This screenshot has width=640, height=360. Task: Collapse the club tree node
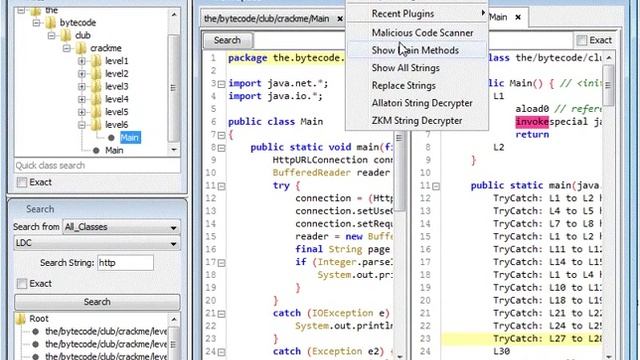(51, 36)
